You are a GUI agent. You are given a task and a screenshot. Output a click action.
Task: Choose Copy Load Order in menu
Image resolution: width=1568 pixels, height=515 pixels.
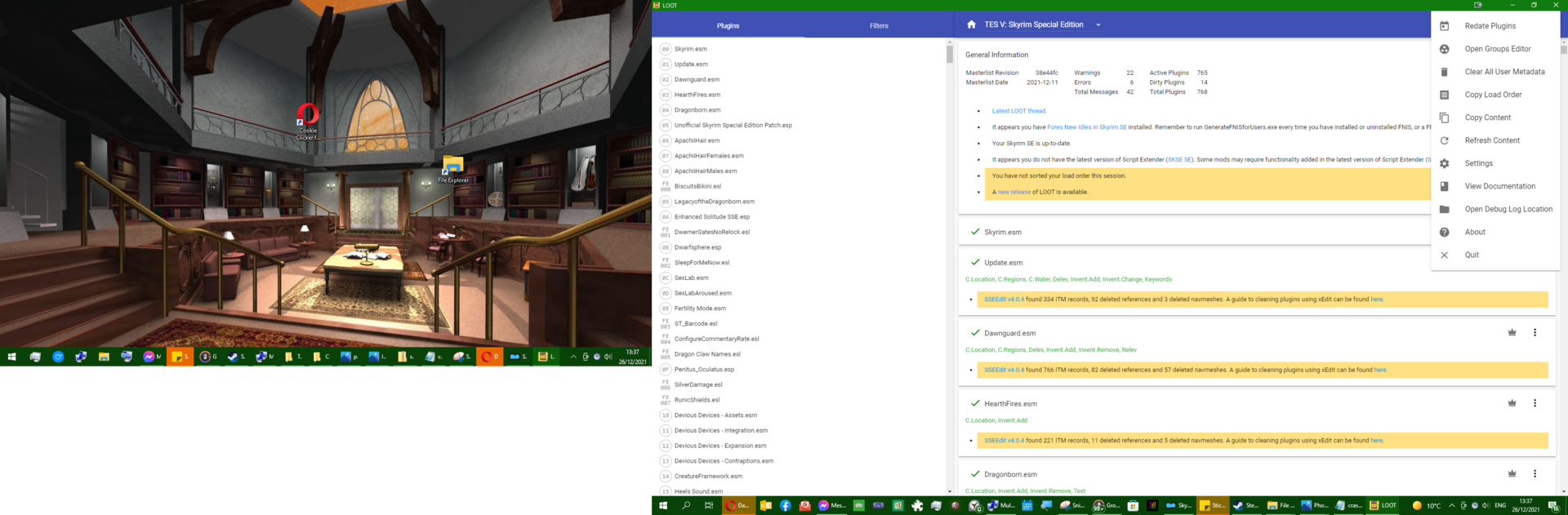[x=1495, y=95]
